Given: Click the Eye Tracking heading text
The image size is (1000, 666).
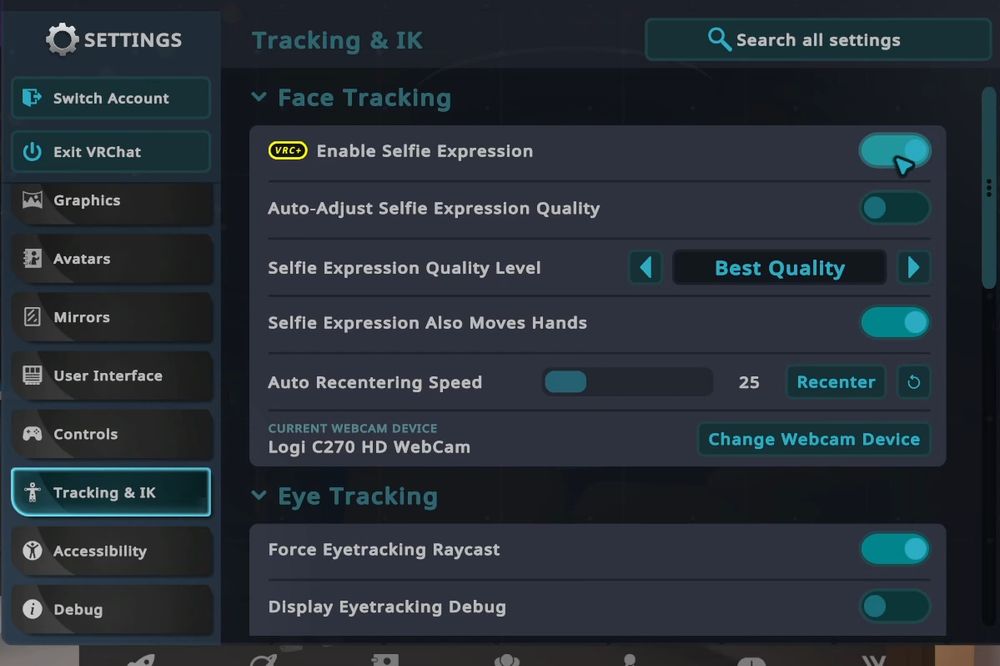Looking at the screenshot, I should pyautogui.click(x=358, y=496).
